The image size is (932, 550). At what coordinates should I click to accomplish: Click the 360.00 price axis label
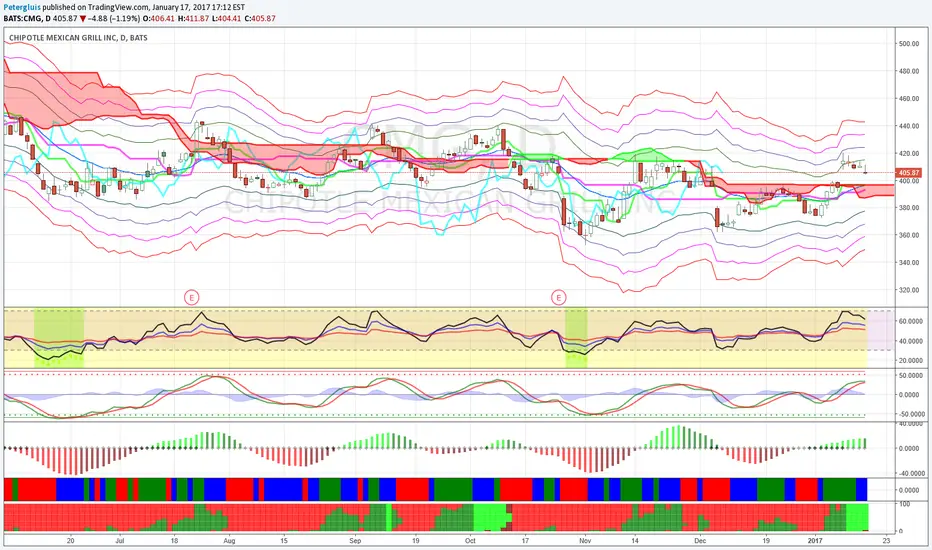pos(909,235)
